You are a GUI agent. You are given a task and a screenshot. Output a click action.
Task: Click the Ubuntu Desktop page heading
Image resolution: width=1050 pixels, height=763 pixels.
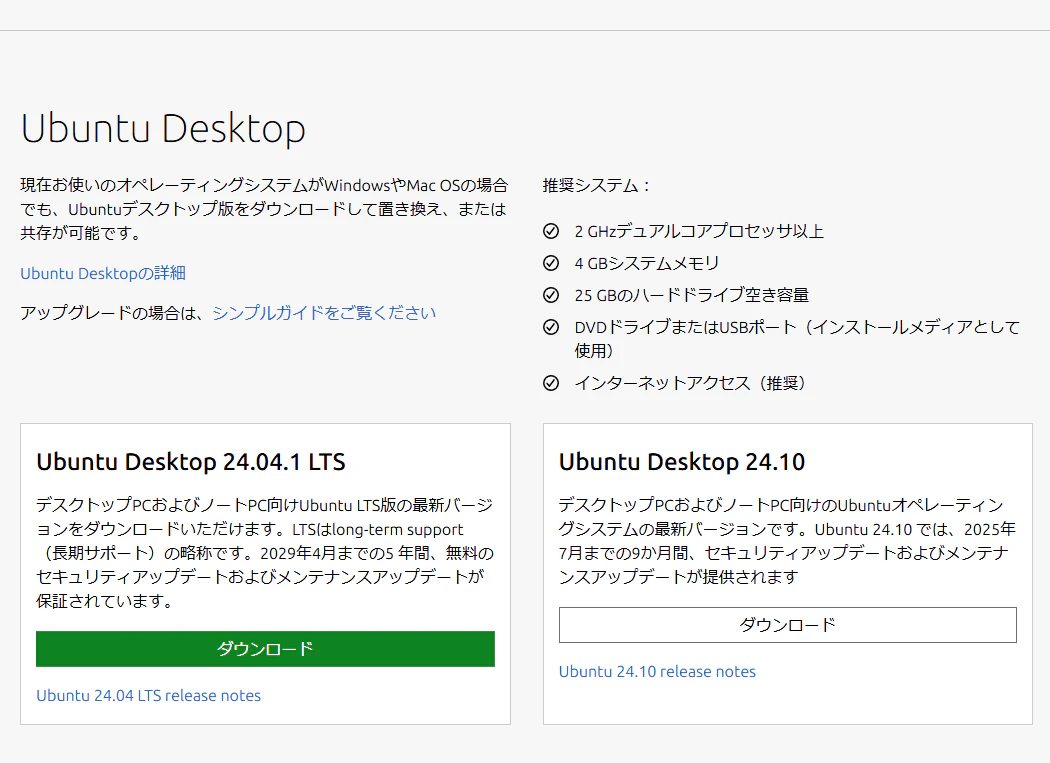coord(163,129)
